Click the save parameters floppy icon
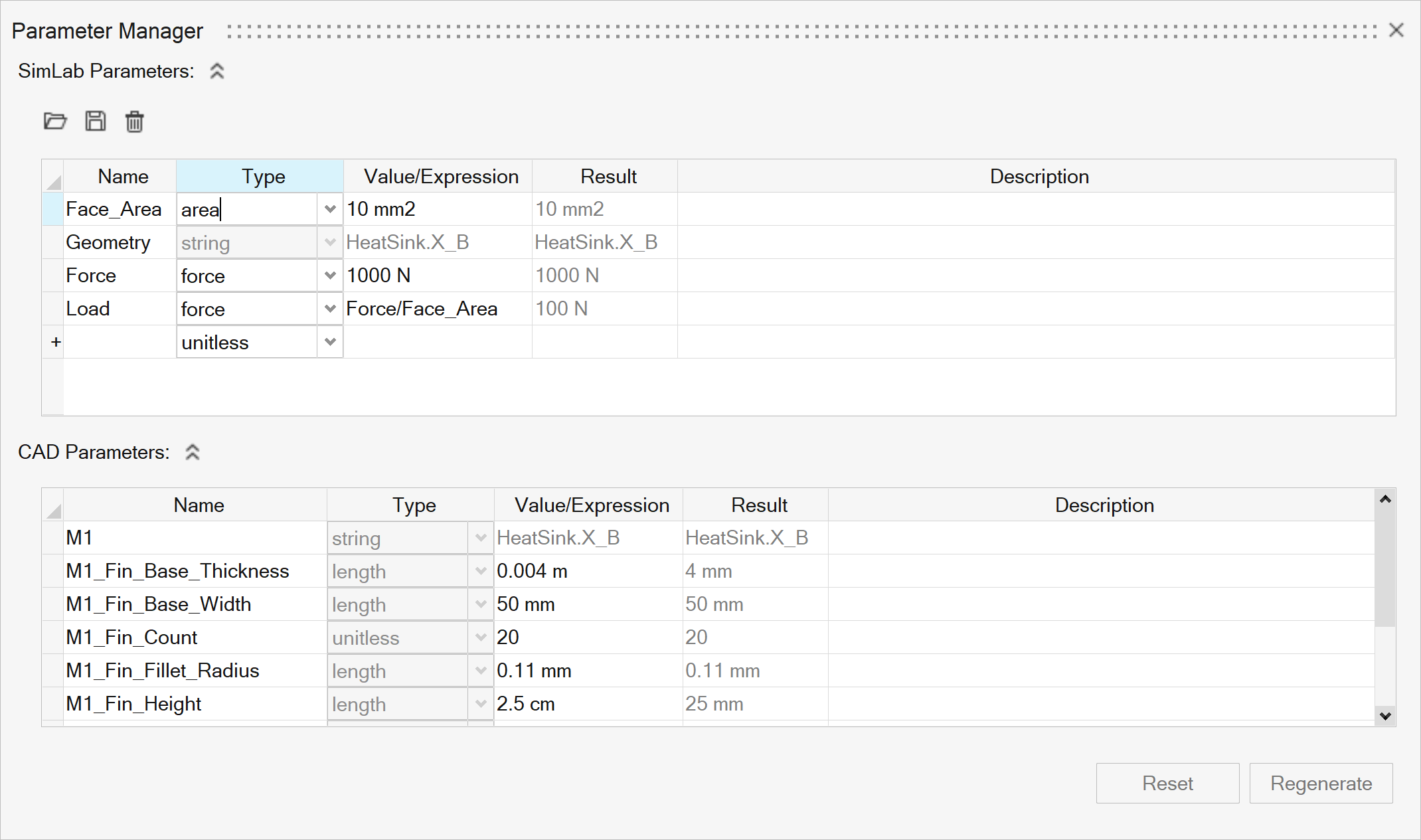 click(x=96, y=122)
